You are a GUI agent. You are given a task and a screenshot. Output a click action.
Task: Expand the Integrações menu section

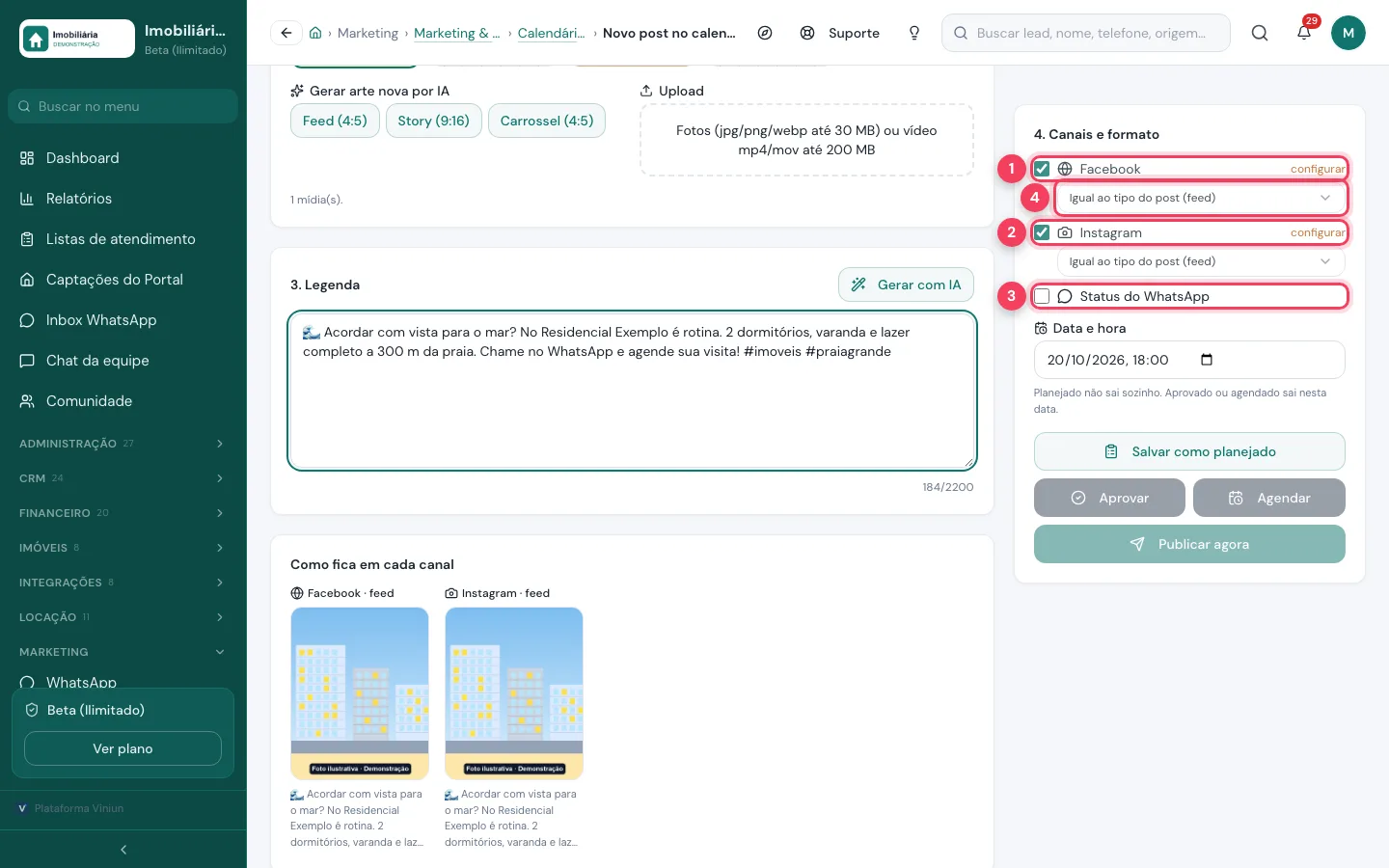(123, 583)
